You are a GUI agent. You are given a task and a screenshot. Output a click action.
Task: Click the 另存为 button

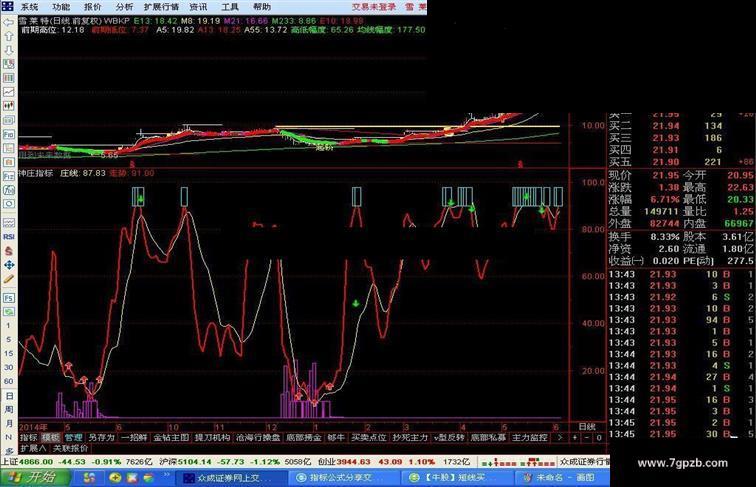coord(101,437)
